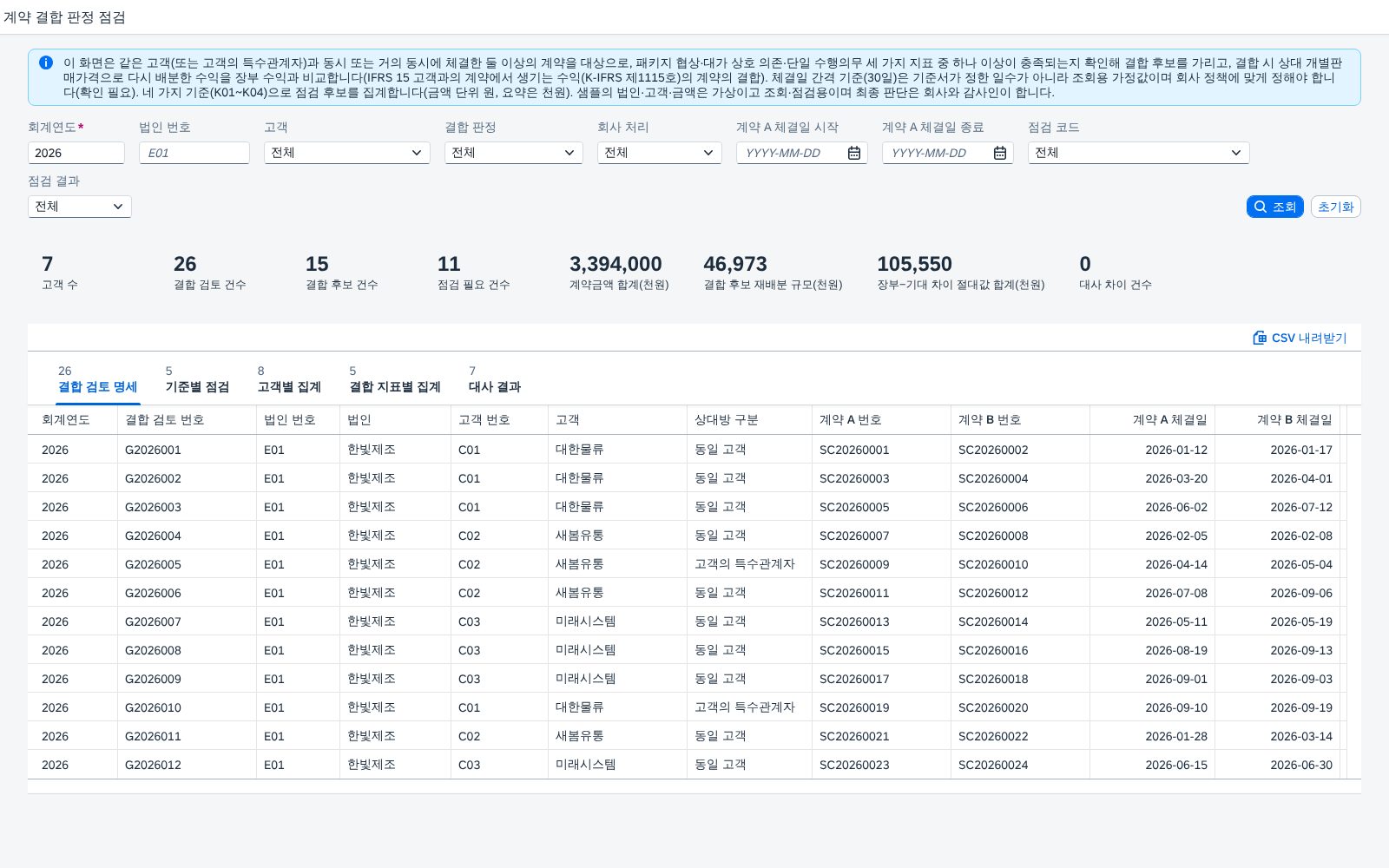
Task: Click the info icon in the notice banner
Action: pyautogui.click(x=46, y=62)
